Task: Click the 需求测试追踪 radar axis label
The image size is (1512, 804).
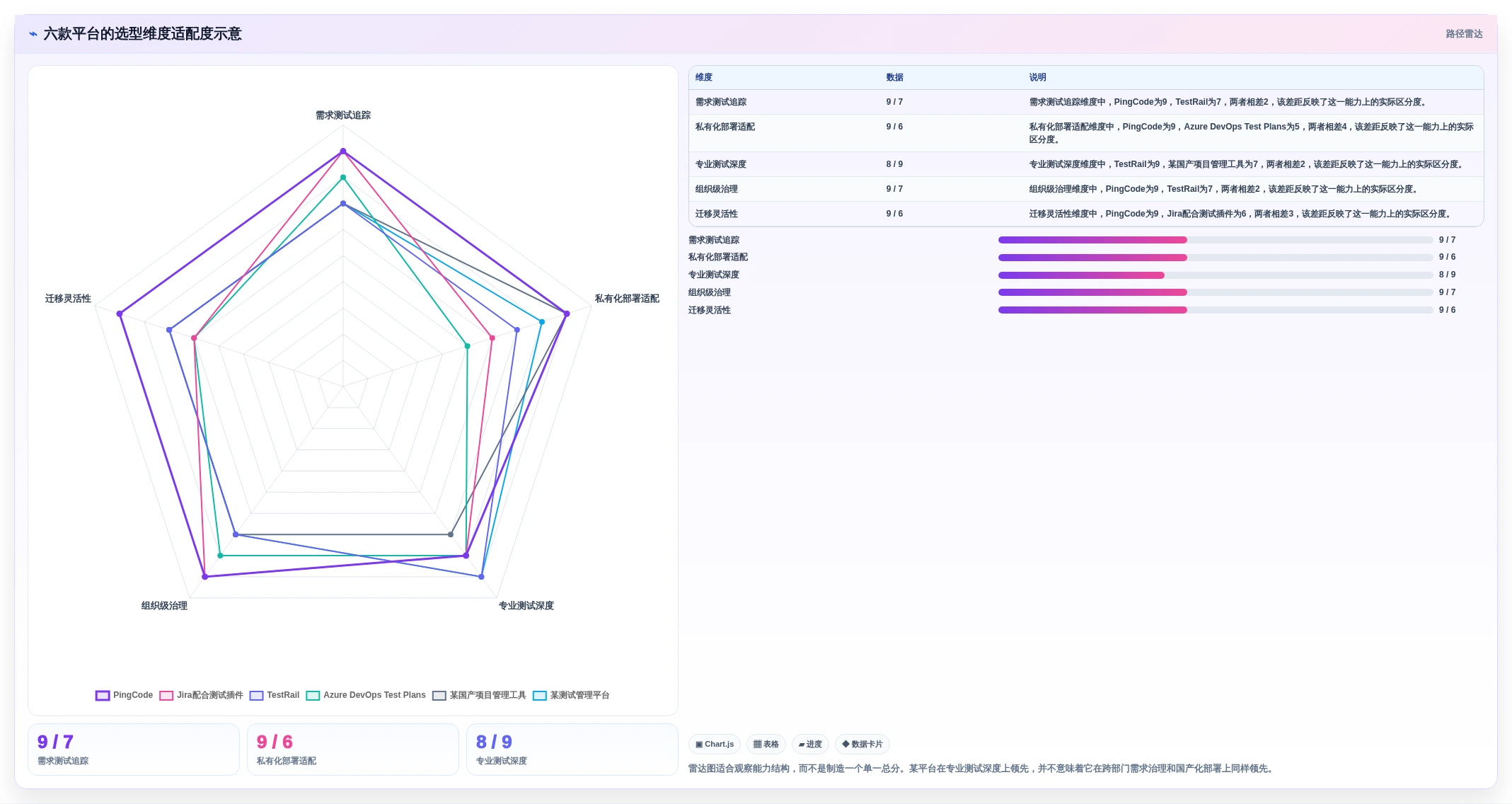Action: (x=343, y=115)
